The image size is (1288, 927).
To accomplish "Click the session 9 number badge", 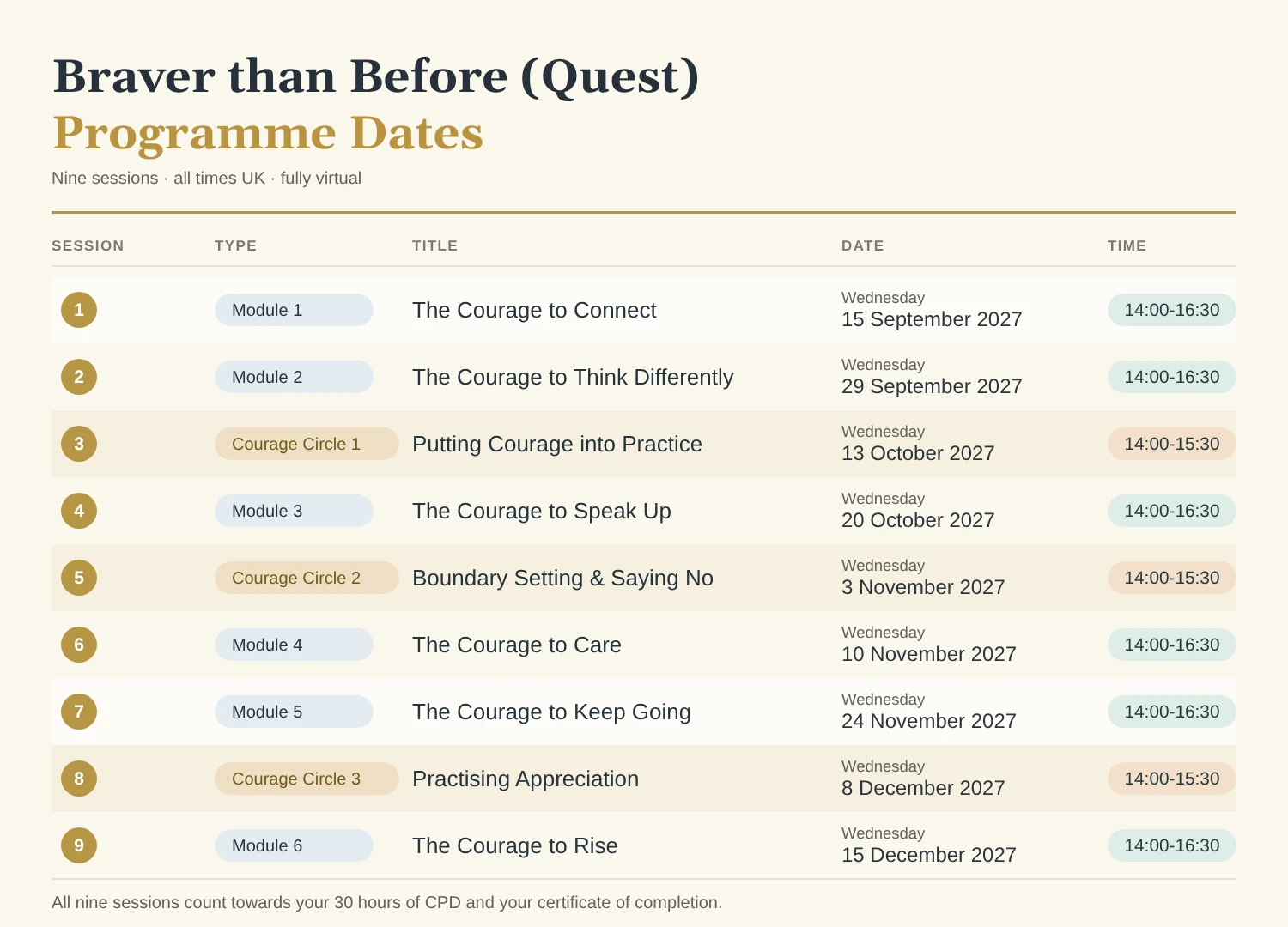I will (79, 845).
